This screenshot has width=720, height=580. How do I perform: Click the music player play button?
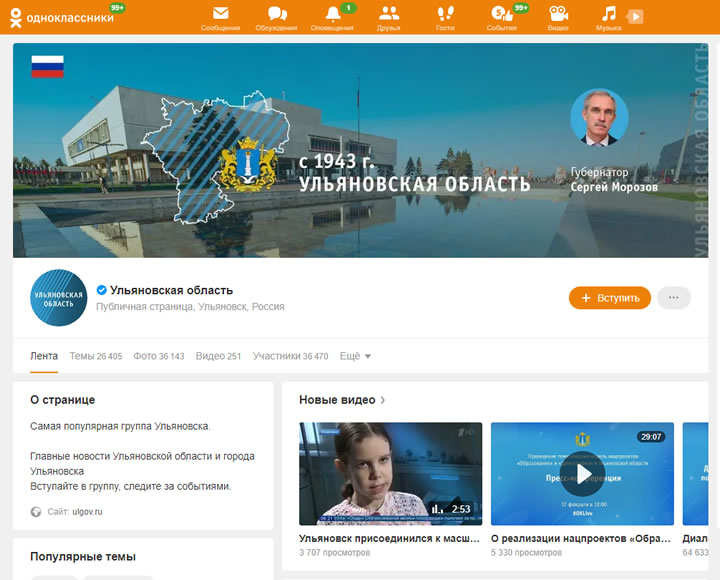pos(635,17)
